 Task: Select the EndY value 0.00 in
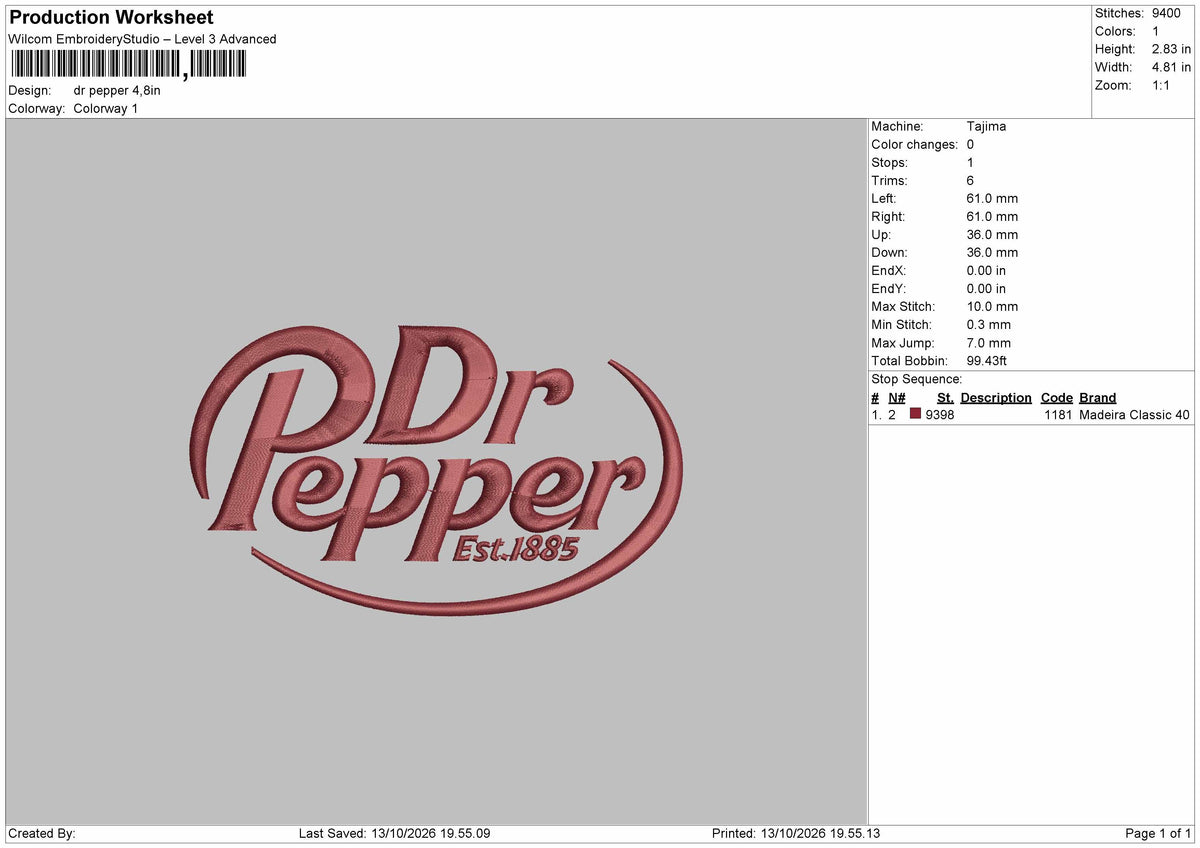[986, 288]
